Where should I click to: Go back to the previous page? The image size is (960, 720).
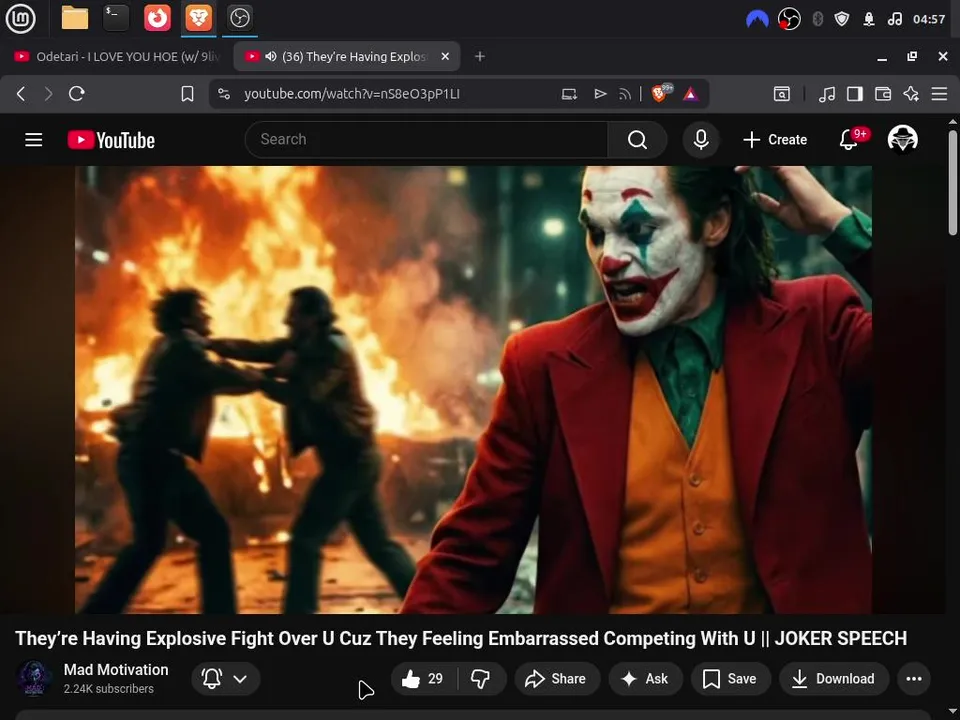coord(21,94)
